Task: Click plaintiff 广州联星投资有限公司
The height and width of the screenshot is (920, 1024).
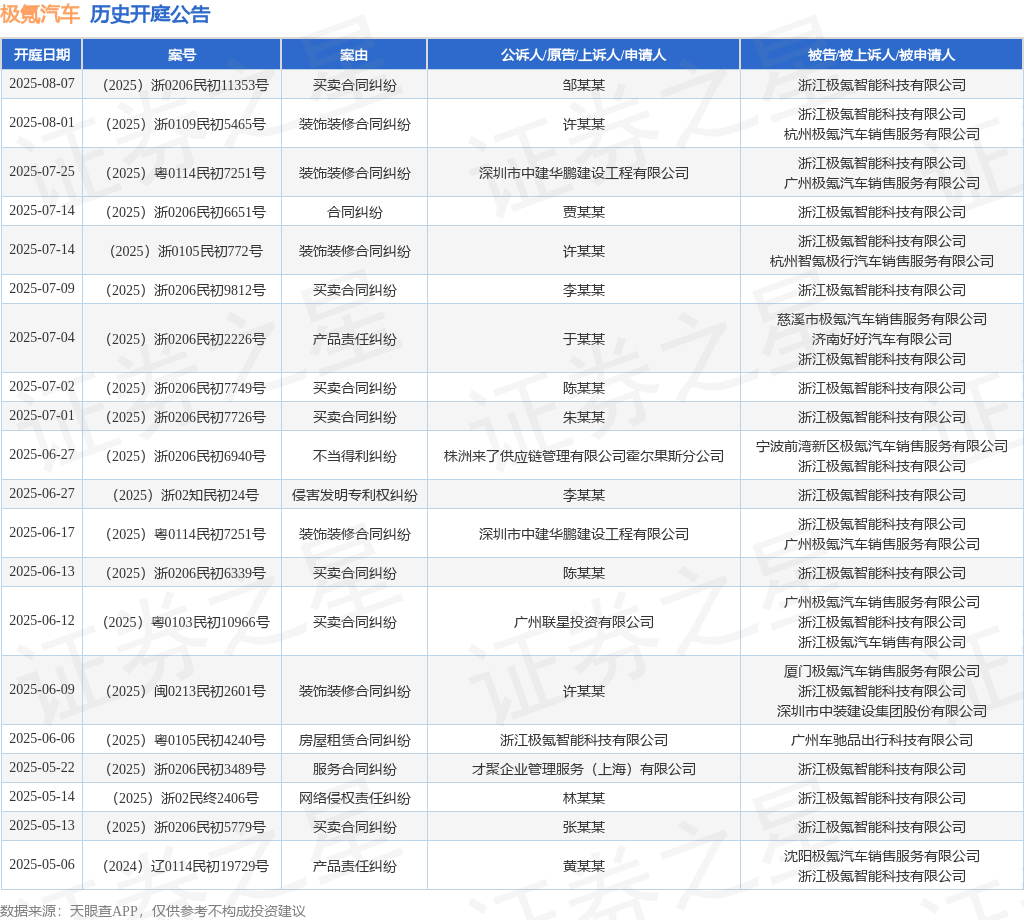Action: 584,622
